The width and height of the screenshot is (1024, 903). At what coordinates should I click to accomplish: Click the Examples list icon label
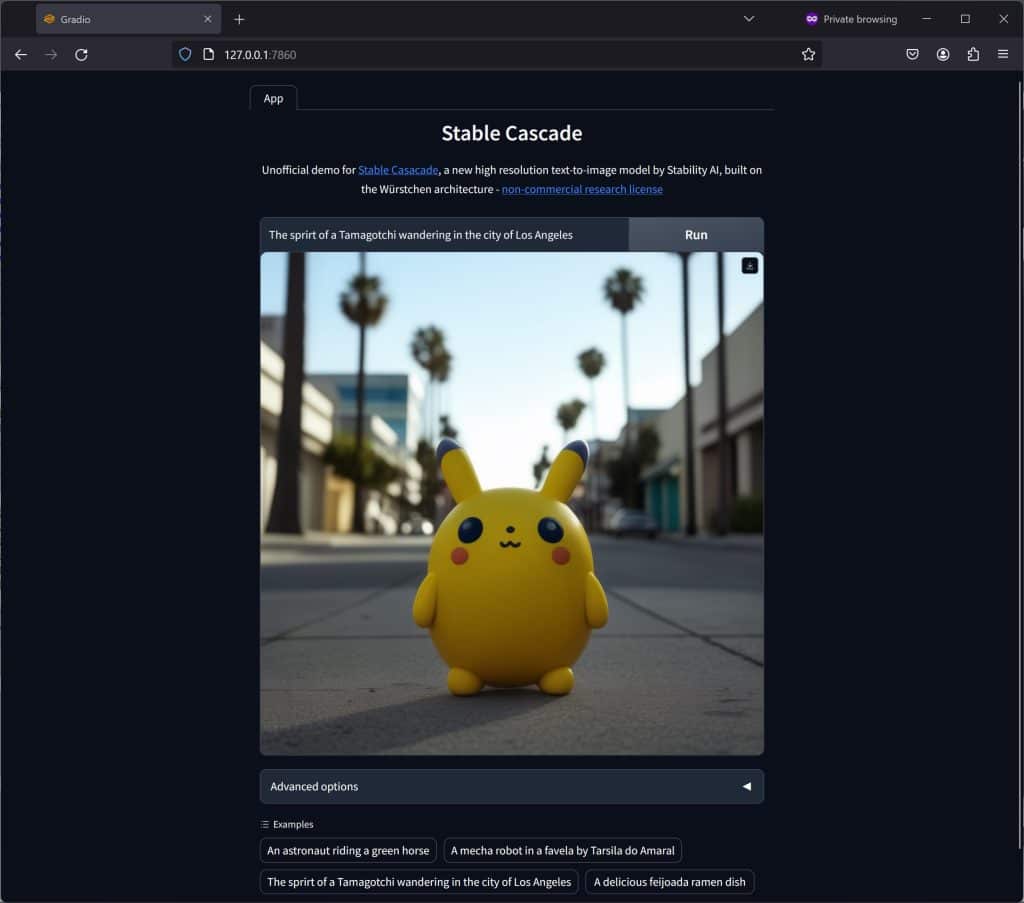pos(287,825)
